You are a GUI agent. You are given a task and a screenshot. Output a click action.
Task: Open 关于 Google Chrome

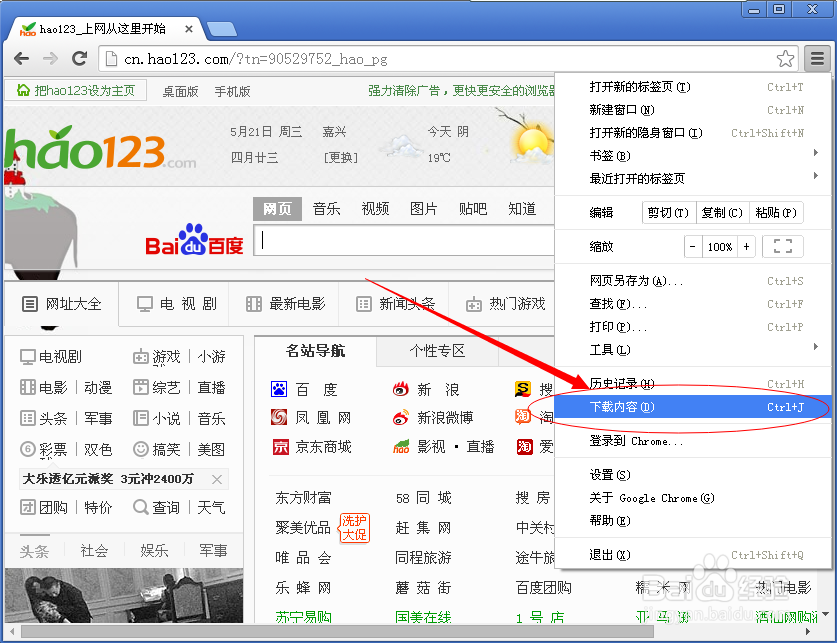tap(692, 498)
